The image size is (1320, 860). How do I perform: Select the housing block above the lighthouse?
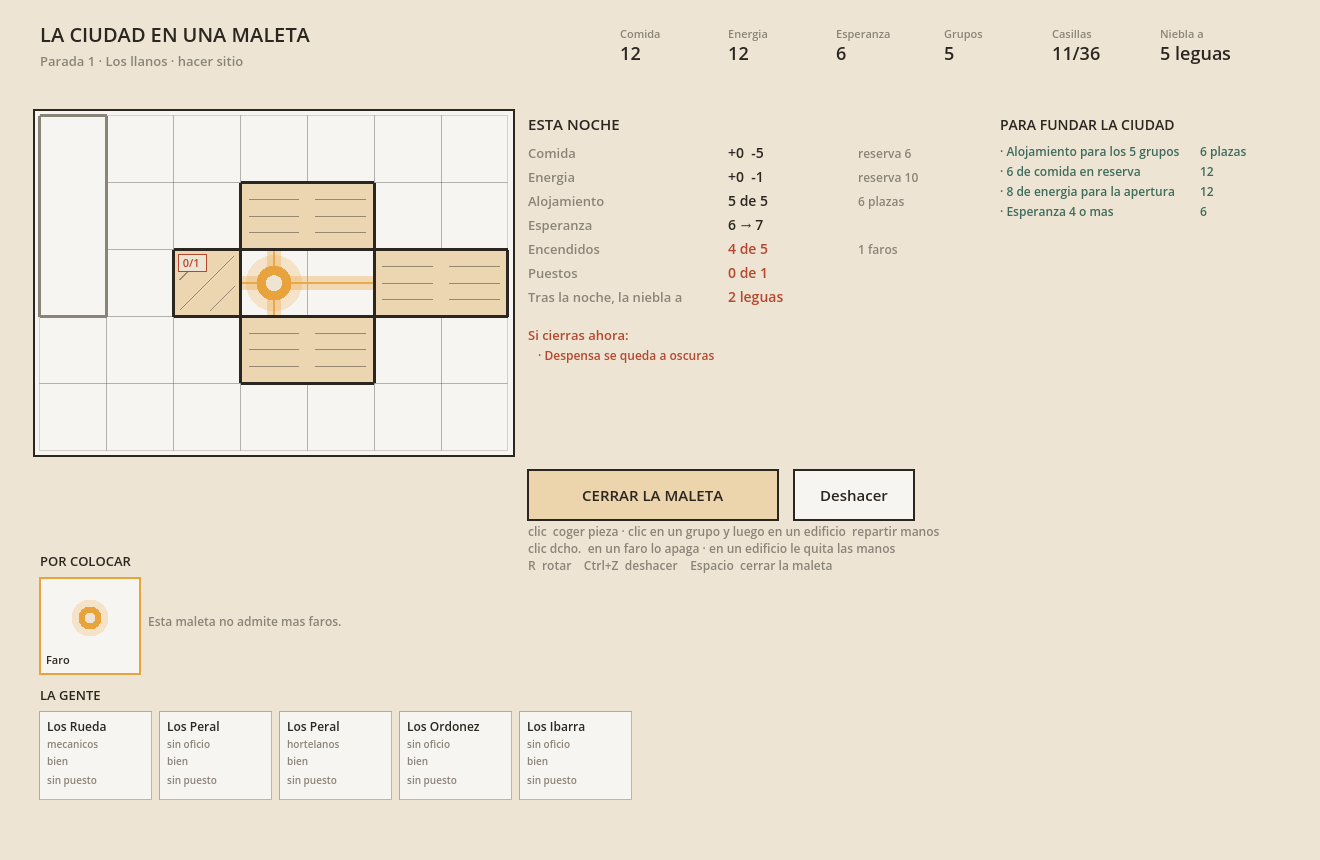click(x=307, y=216)
